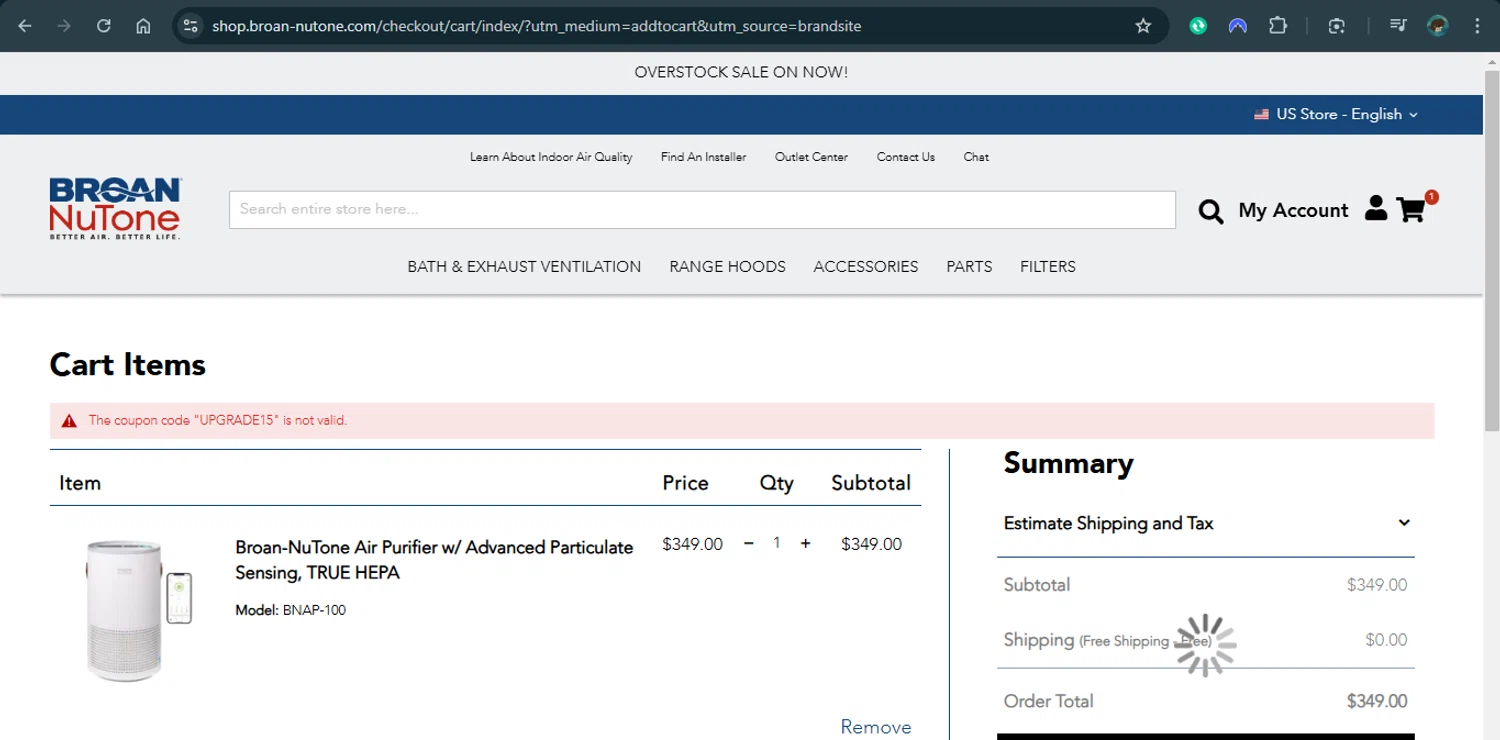Go to browser home page
Image resolution: width=1500 pixels, height=740 pixels.
[143, 26]
